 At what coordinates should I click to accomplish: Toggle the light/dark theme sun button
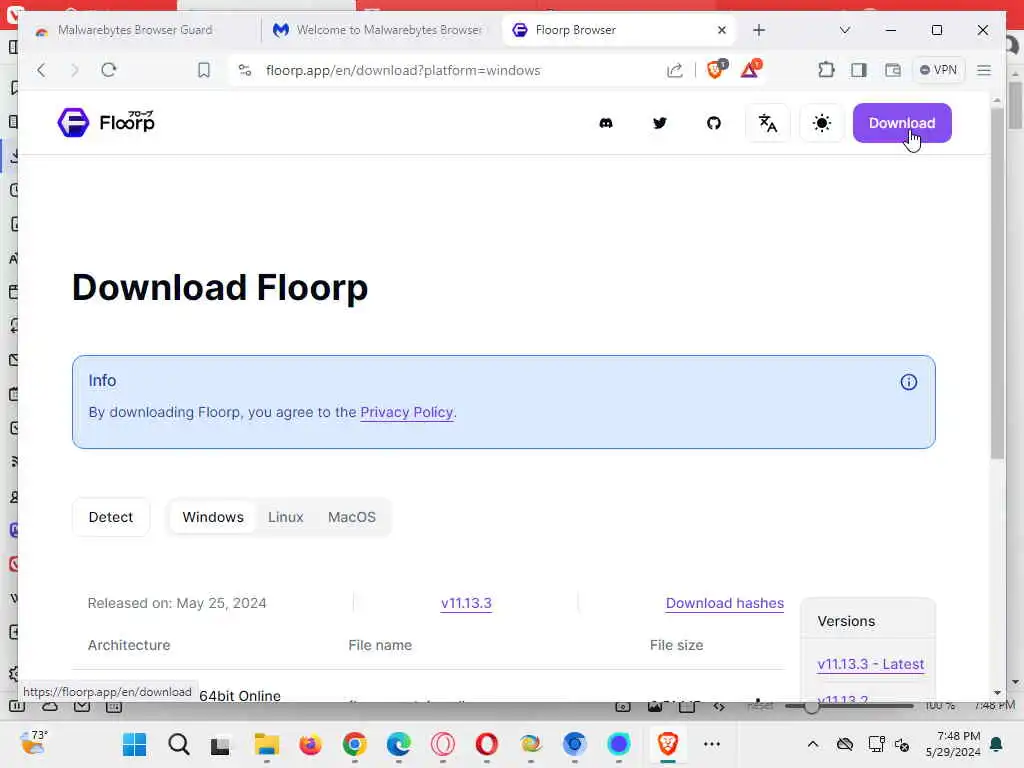pos(822,123)
